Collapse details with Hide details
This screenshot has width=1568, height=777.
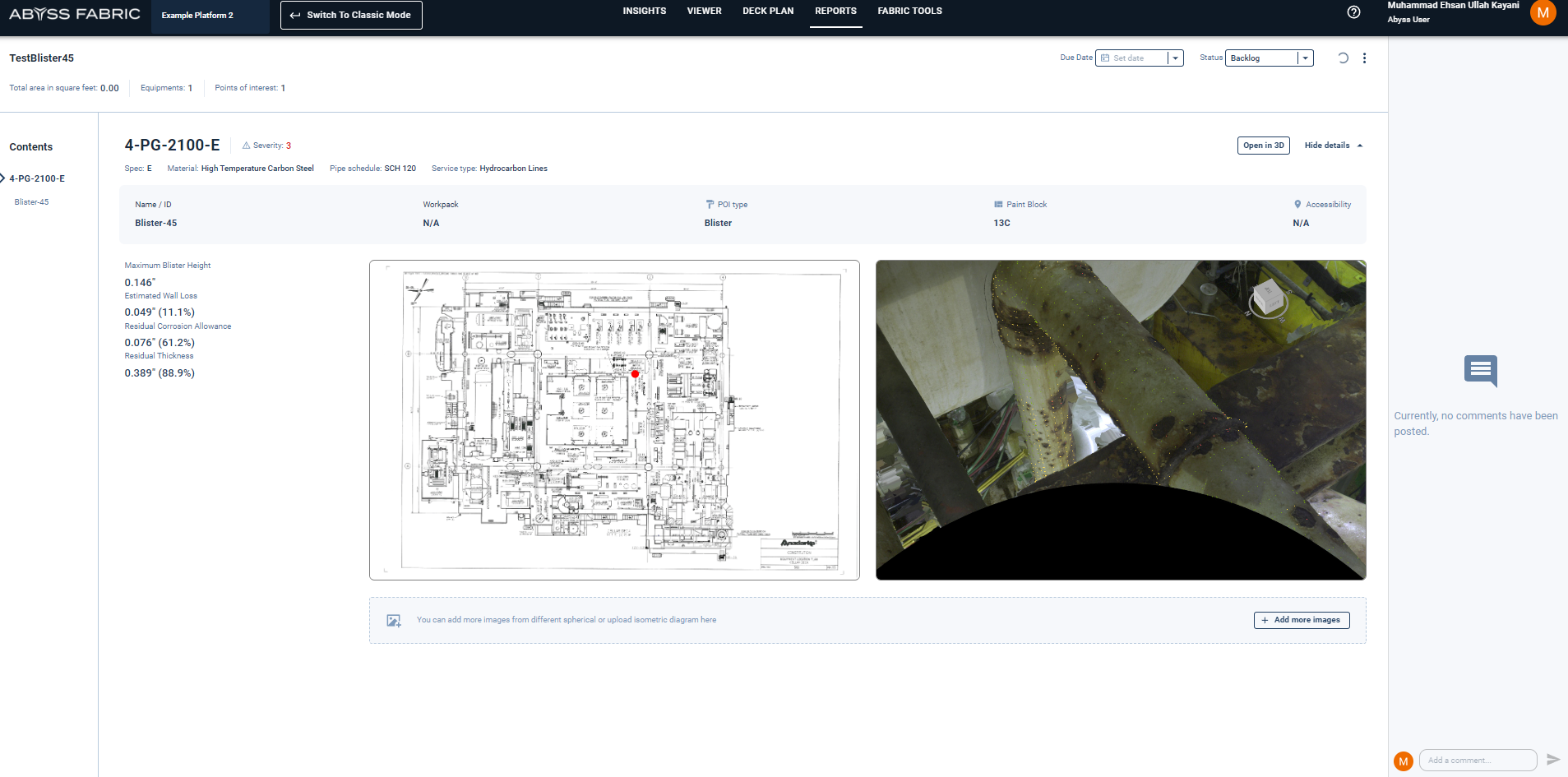tap(1333, 146)
